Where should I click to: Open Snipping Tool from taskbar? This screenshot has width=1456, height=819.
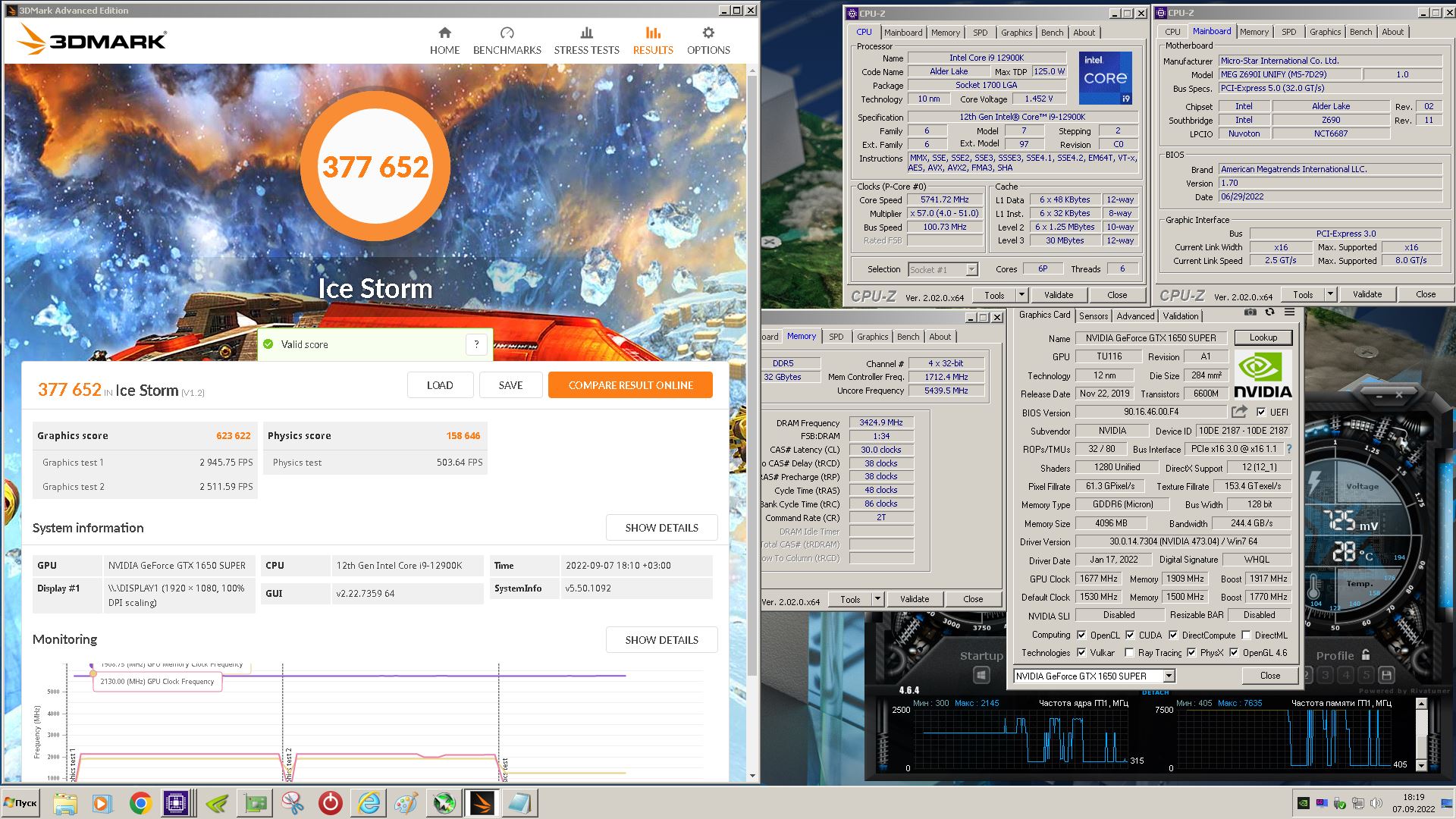(x=292, y=803)
